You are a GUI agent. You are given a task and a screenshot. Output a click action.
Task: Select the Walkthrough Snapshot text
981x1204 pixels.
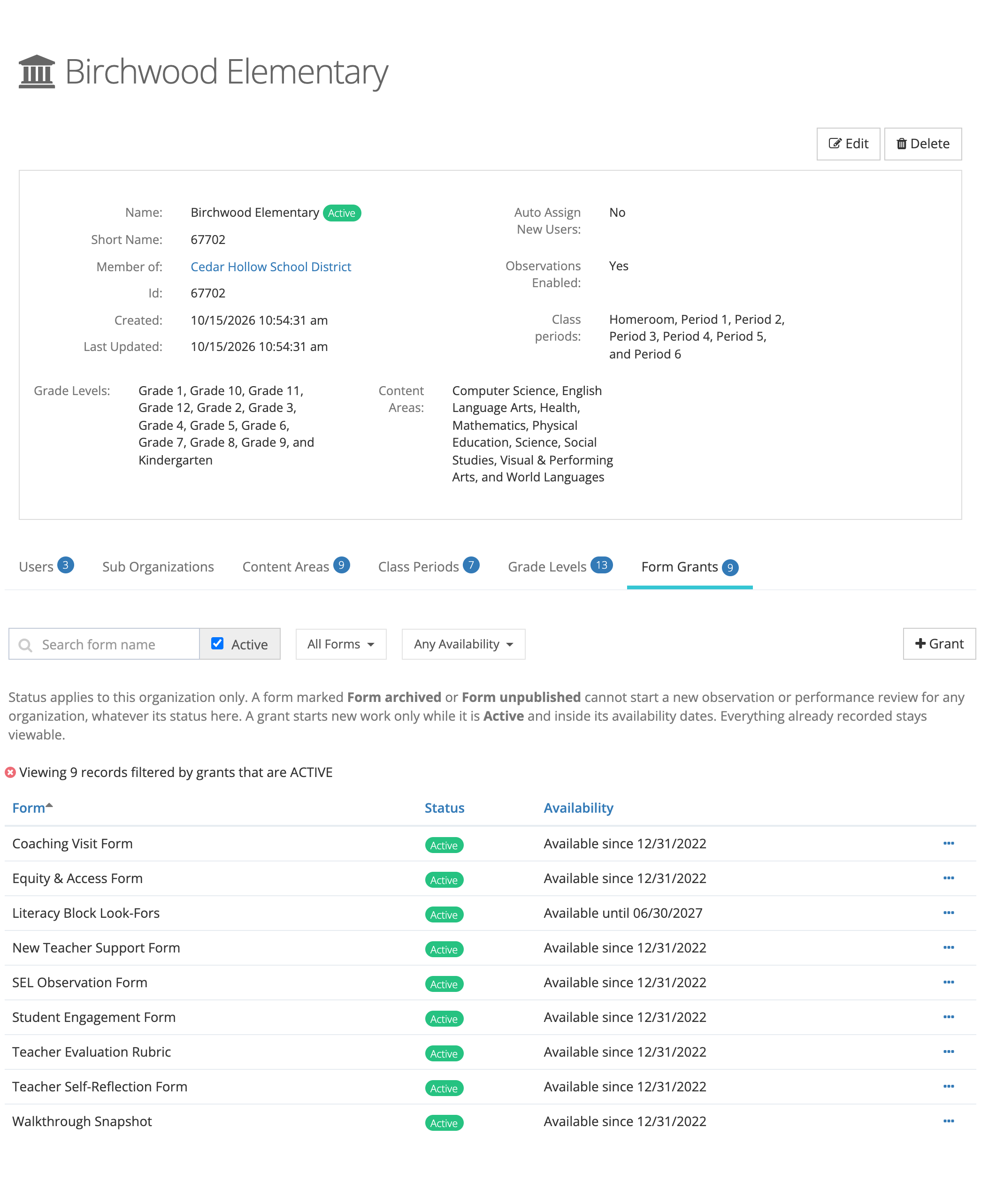82,1121
